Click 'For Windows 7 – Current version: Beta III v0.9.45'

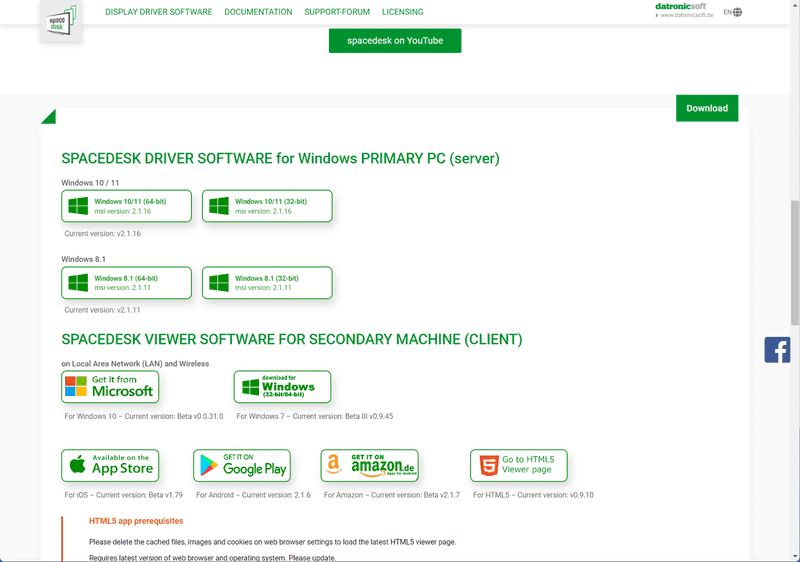click(x=315, y=416)
